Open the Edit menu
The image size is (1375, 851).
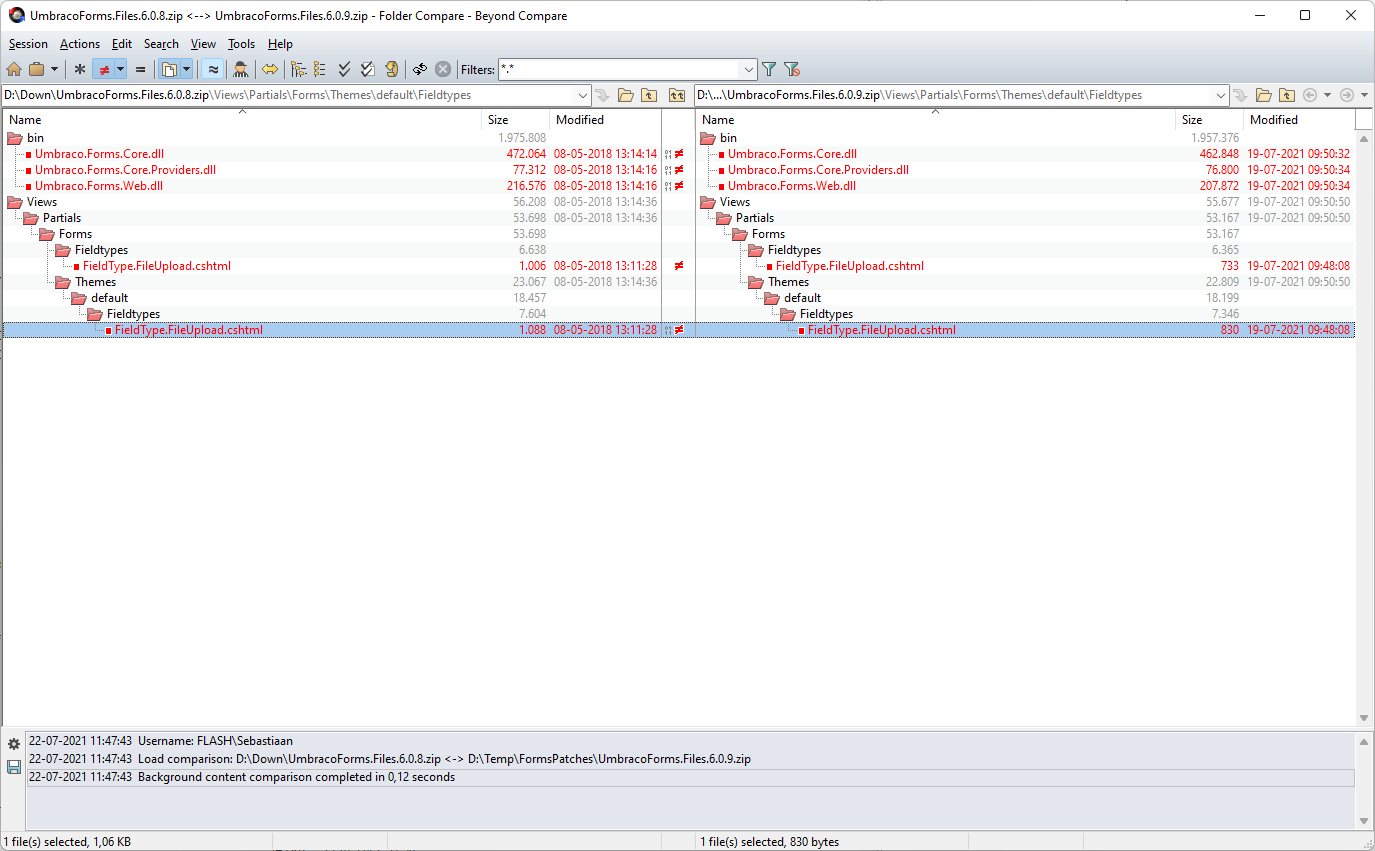pyautogui.click(x=122, y=44)
